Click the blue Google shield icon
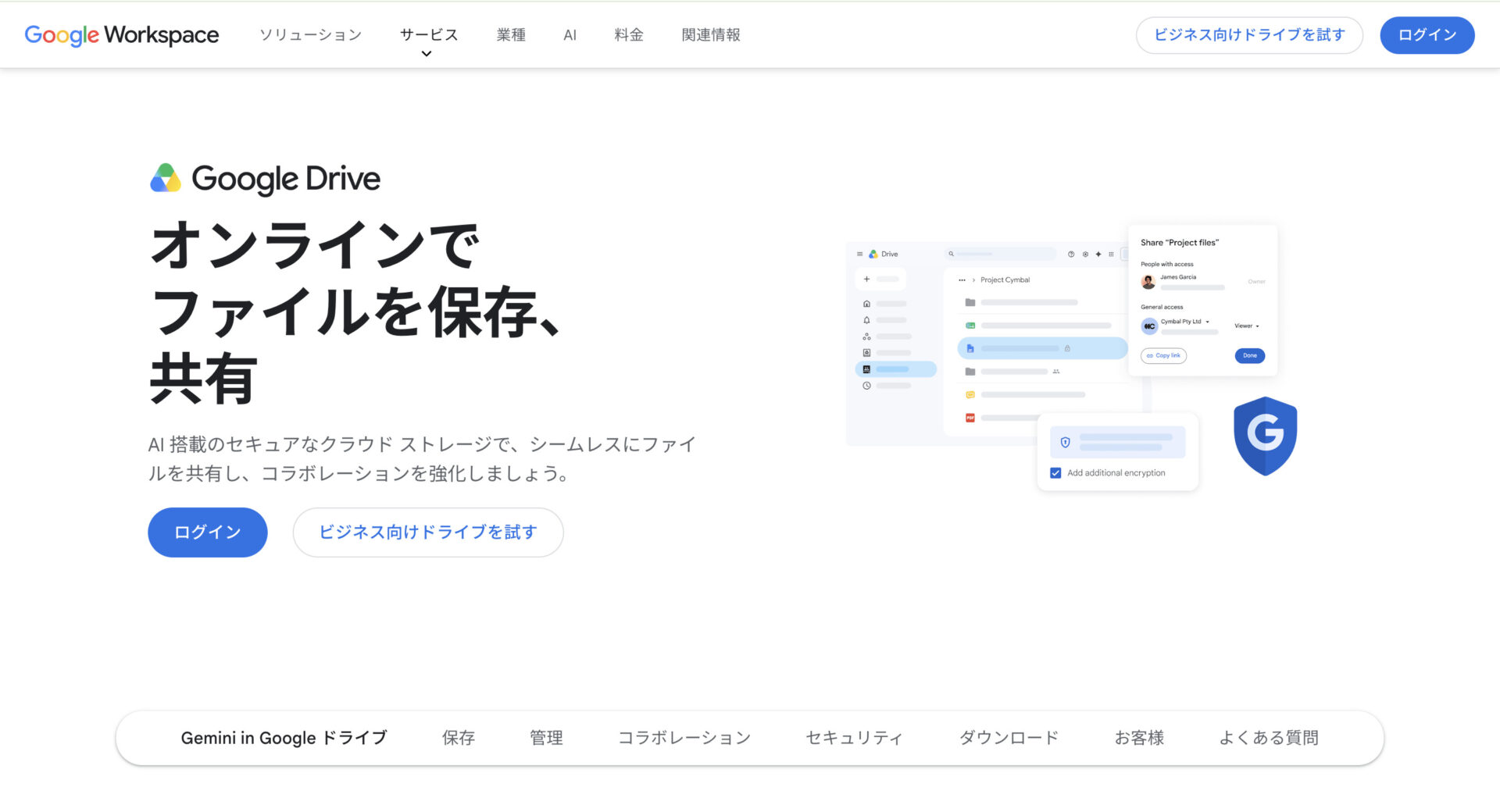The height and width of the screenshot is (812, 1500). tap(1265, 436)
